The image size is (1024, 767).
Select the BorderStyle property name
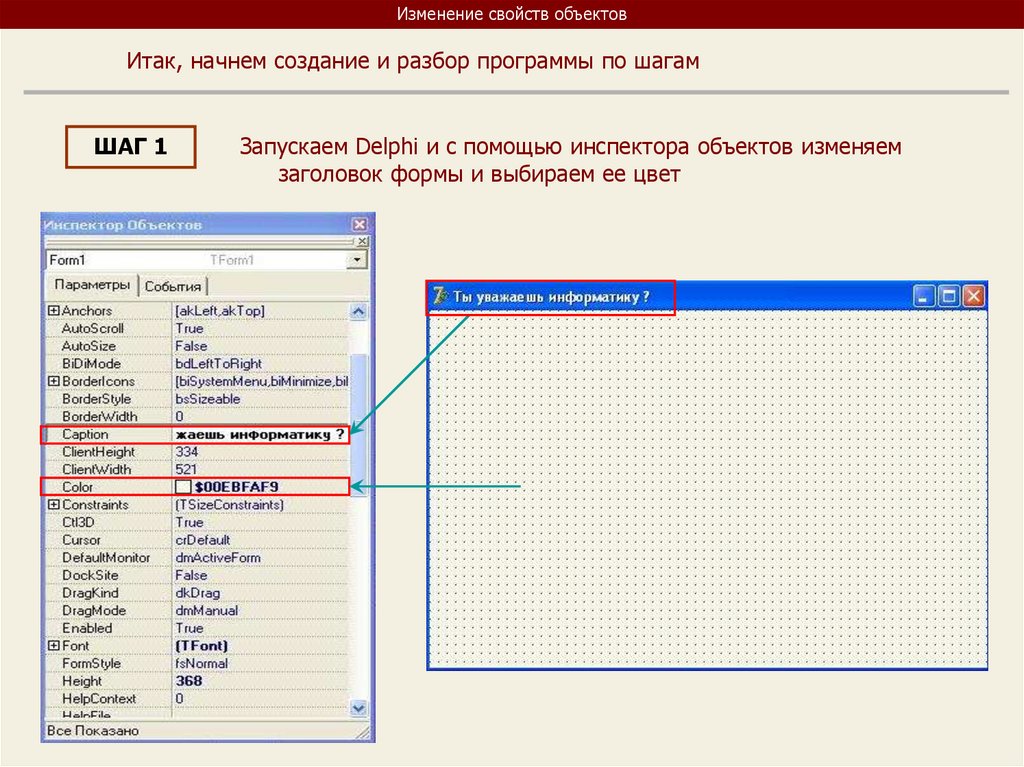coord(97,399)
